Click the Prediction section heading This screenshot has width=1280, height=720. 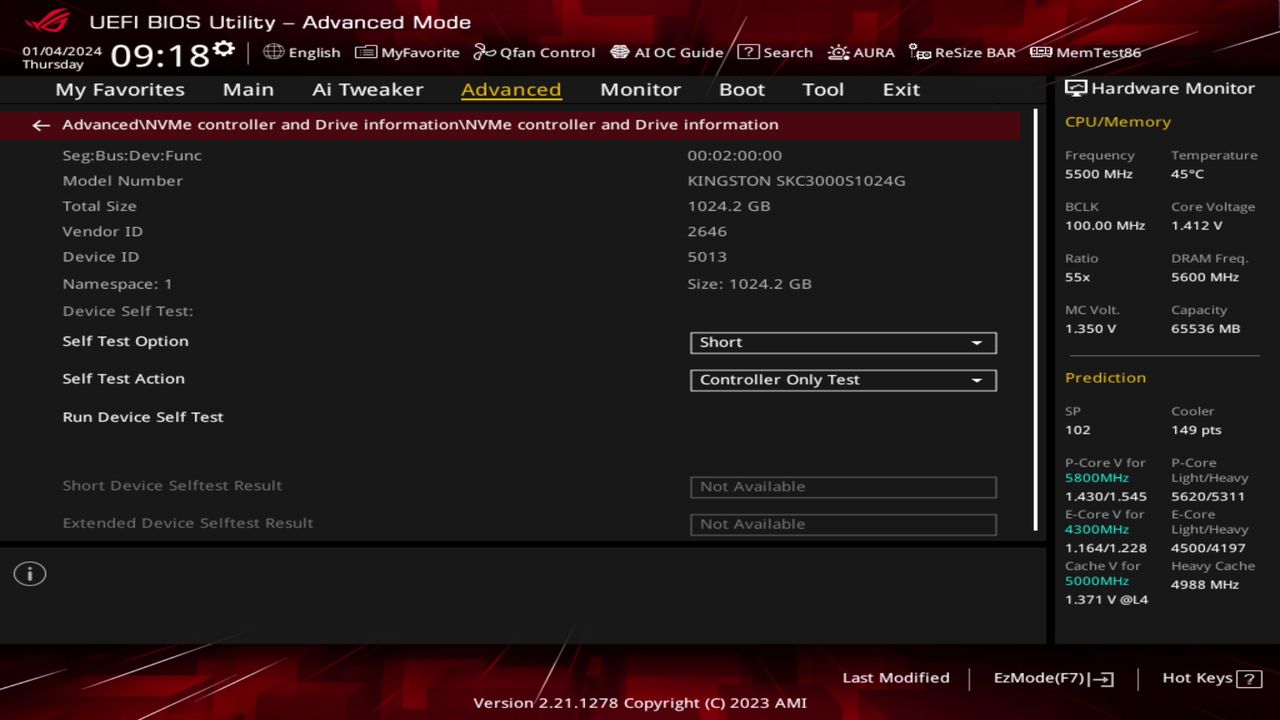[1105, 378]
